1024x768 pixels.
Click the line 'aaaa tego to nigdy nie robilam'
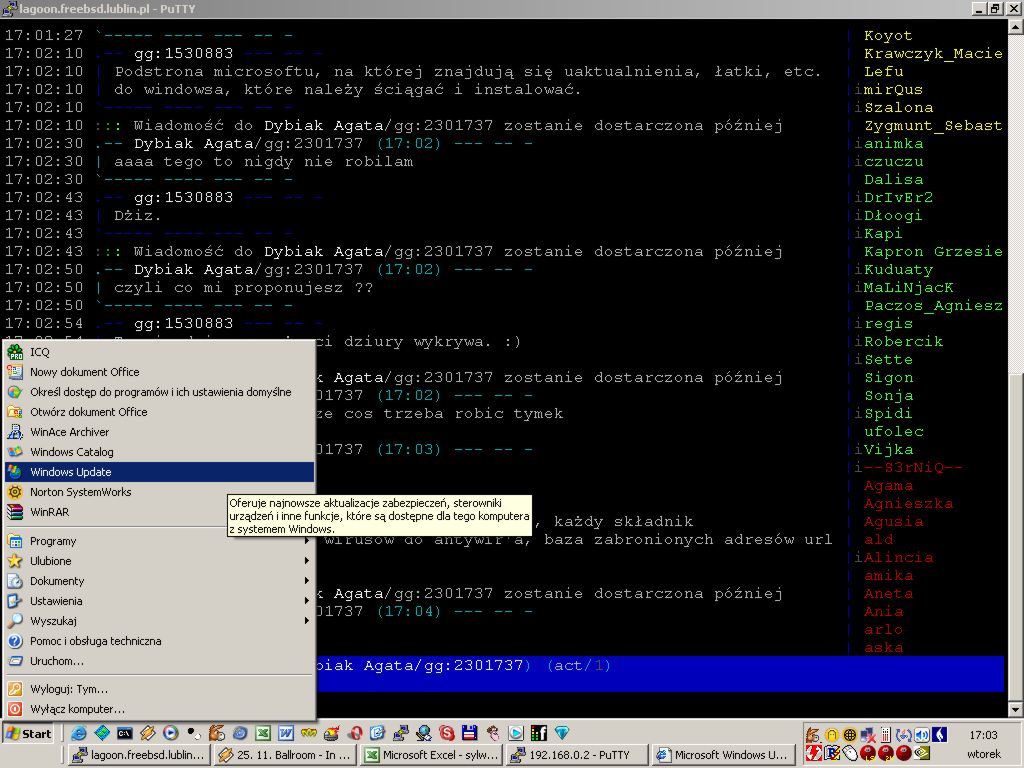point(264,161)
